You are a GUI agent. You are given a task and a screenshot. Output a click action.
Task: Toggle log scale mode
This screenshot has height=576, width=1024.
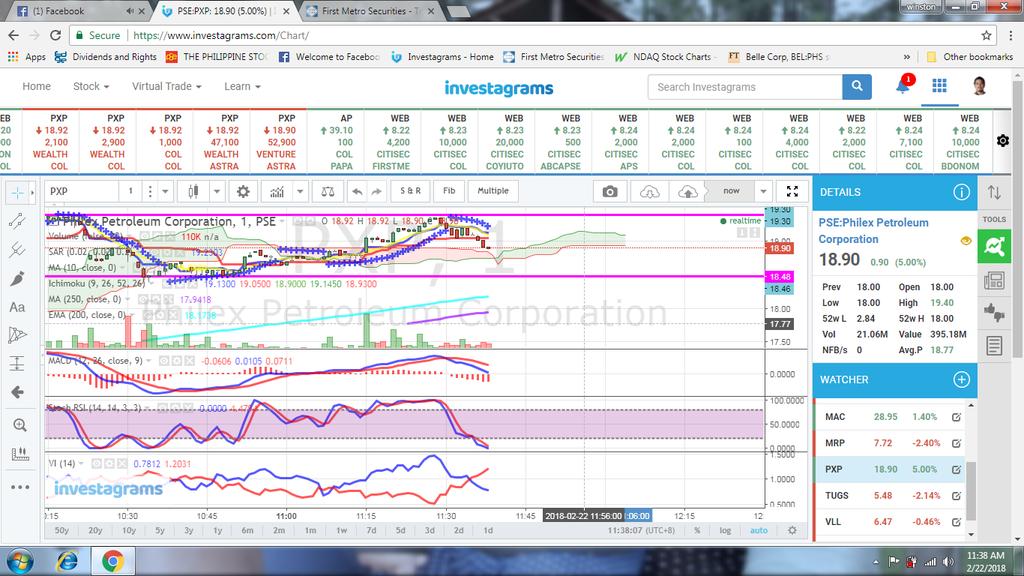click(725, 530)
